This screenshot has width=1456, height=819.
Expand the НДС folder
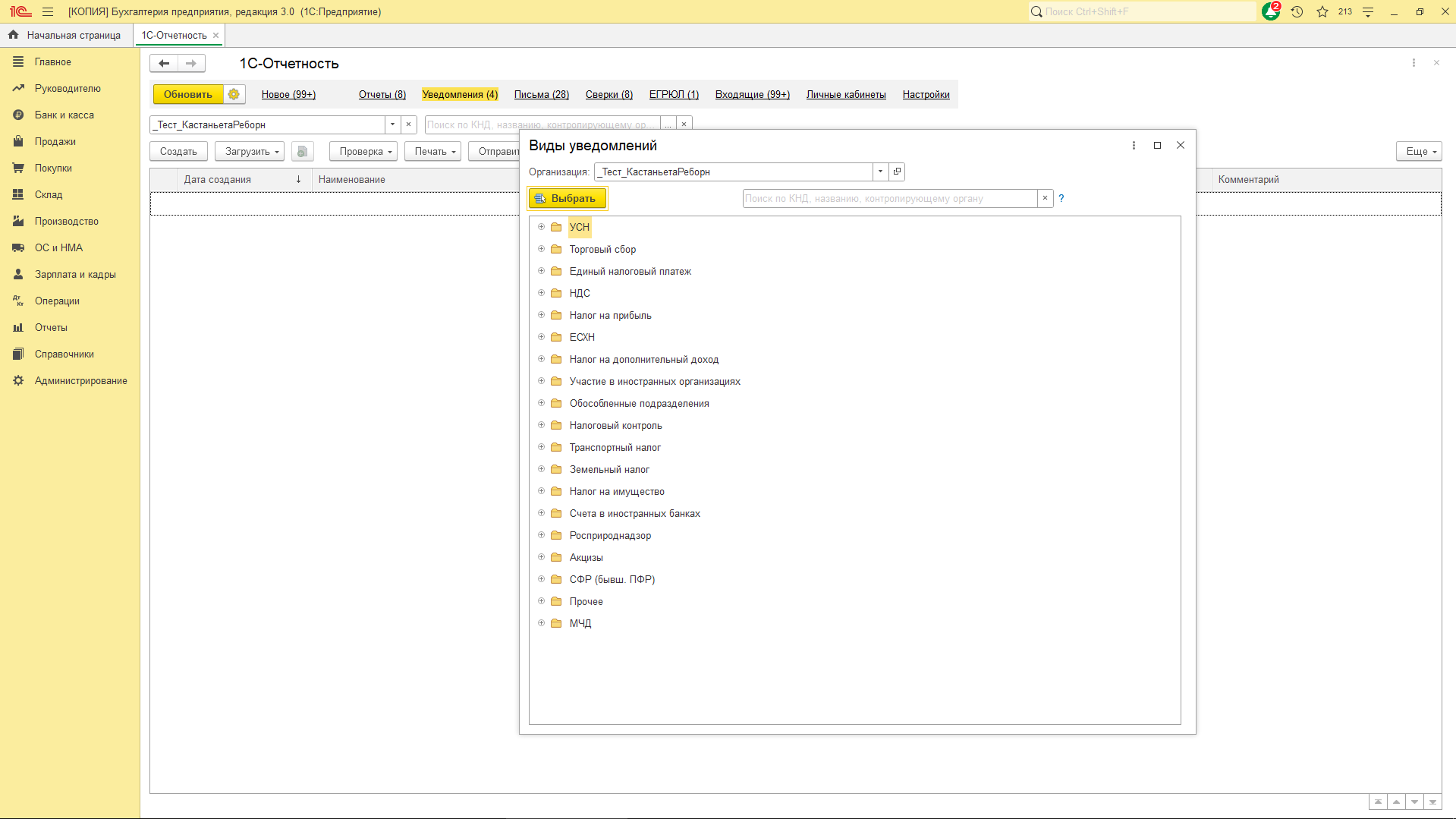point(541,293)
